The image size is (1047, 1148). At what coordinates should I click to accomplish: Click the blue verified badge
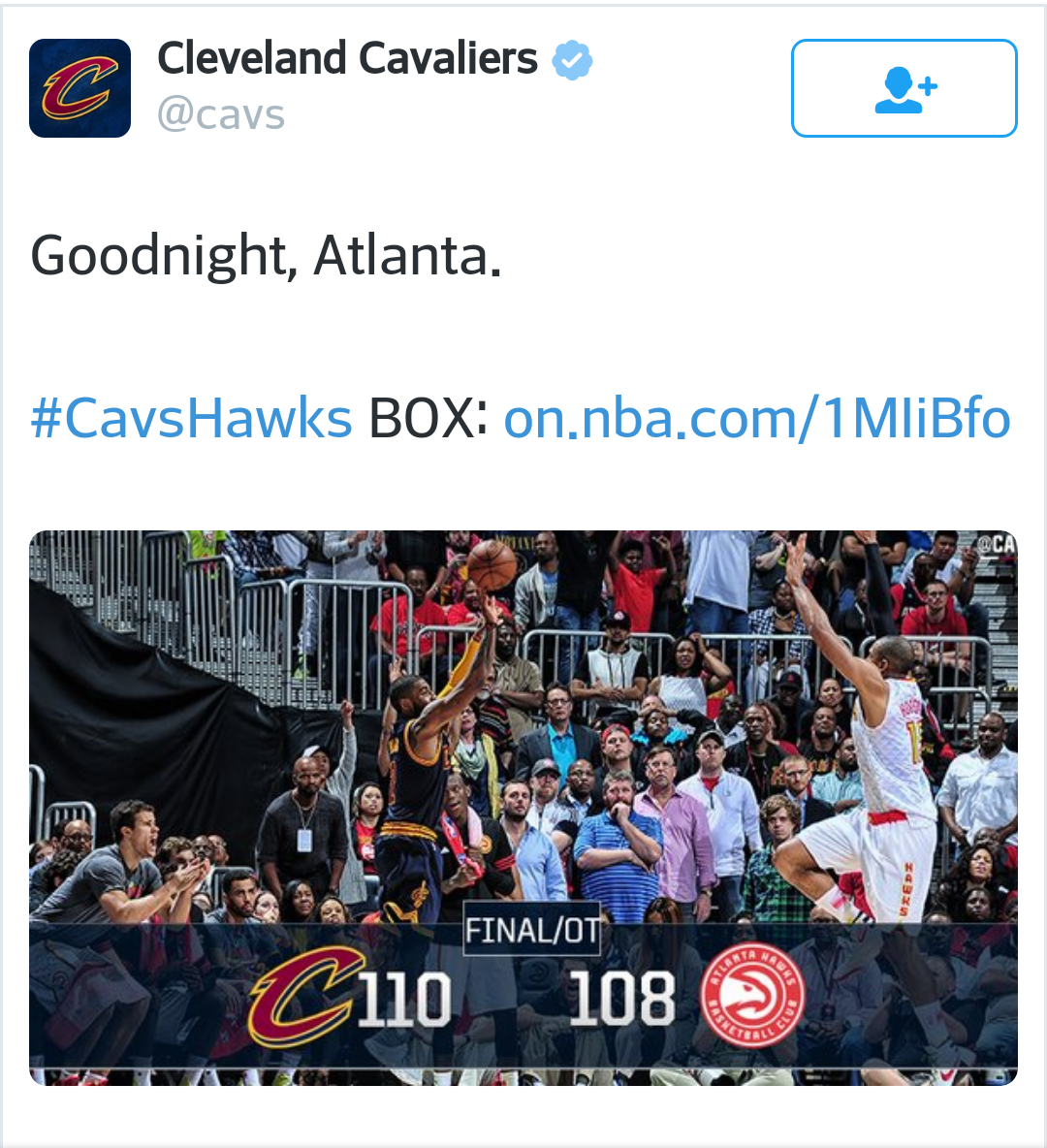pyautogui.click(x=572, y=60)
